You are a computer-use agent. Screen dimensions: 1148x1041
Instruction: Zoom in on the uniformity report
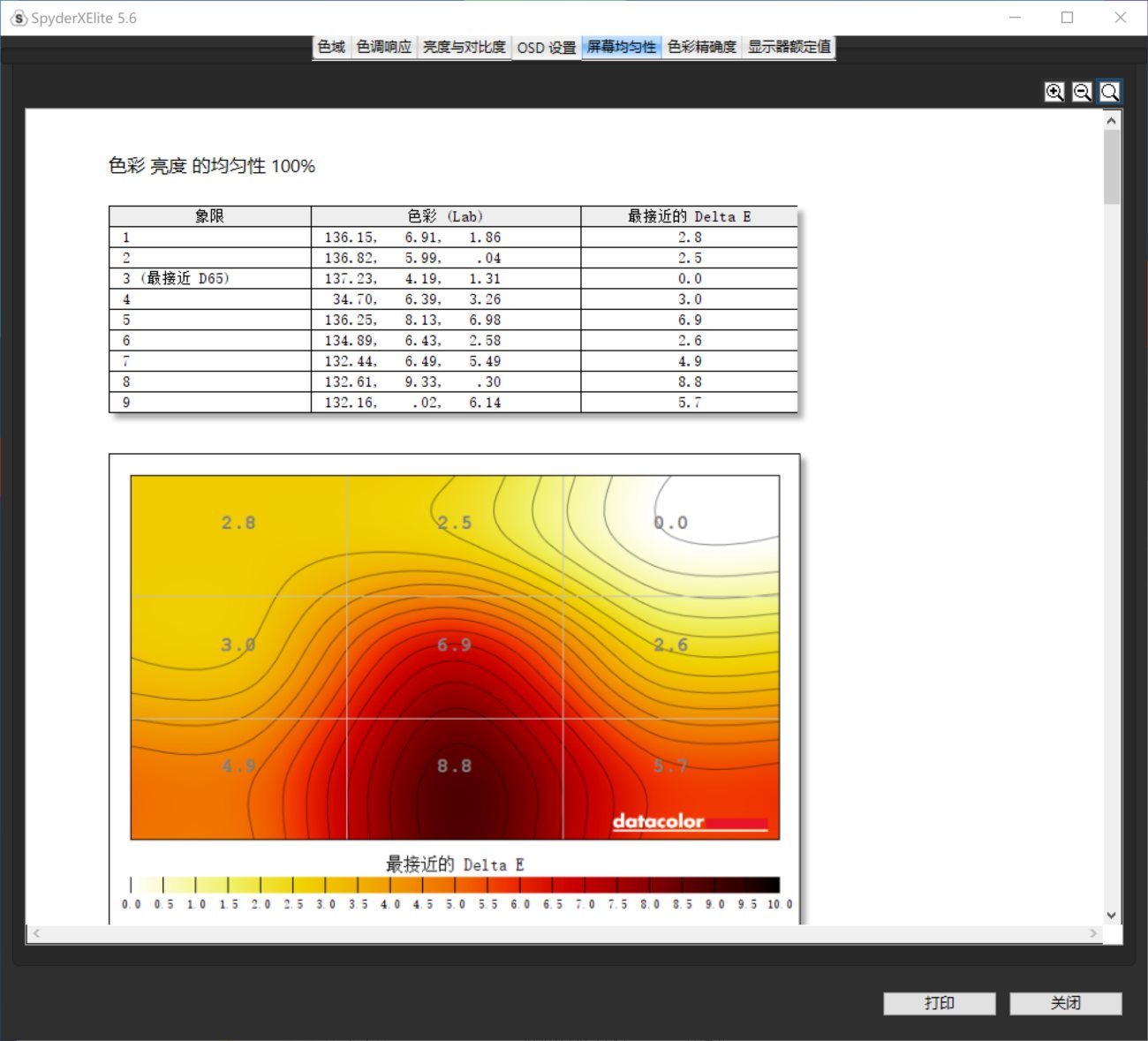pos(1054,92)
